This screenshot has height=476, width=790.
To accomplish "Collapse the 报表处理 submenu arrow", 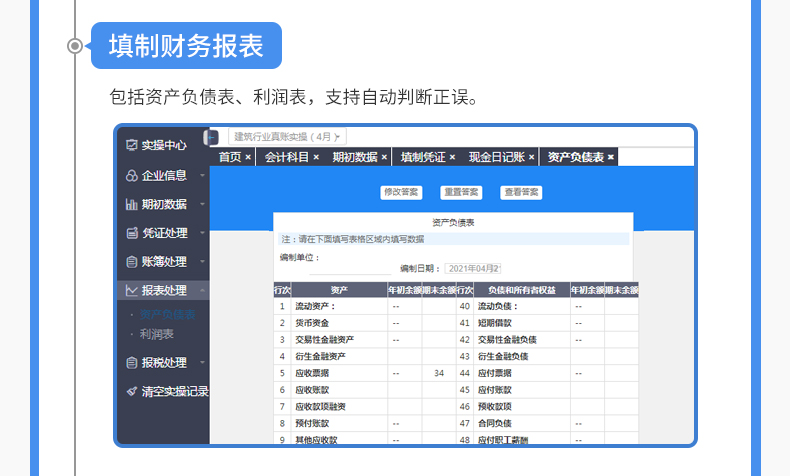I will click(x=203, y=291).
